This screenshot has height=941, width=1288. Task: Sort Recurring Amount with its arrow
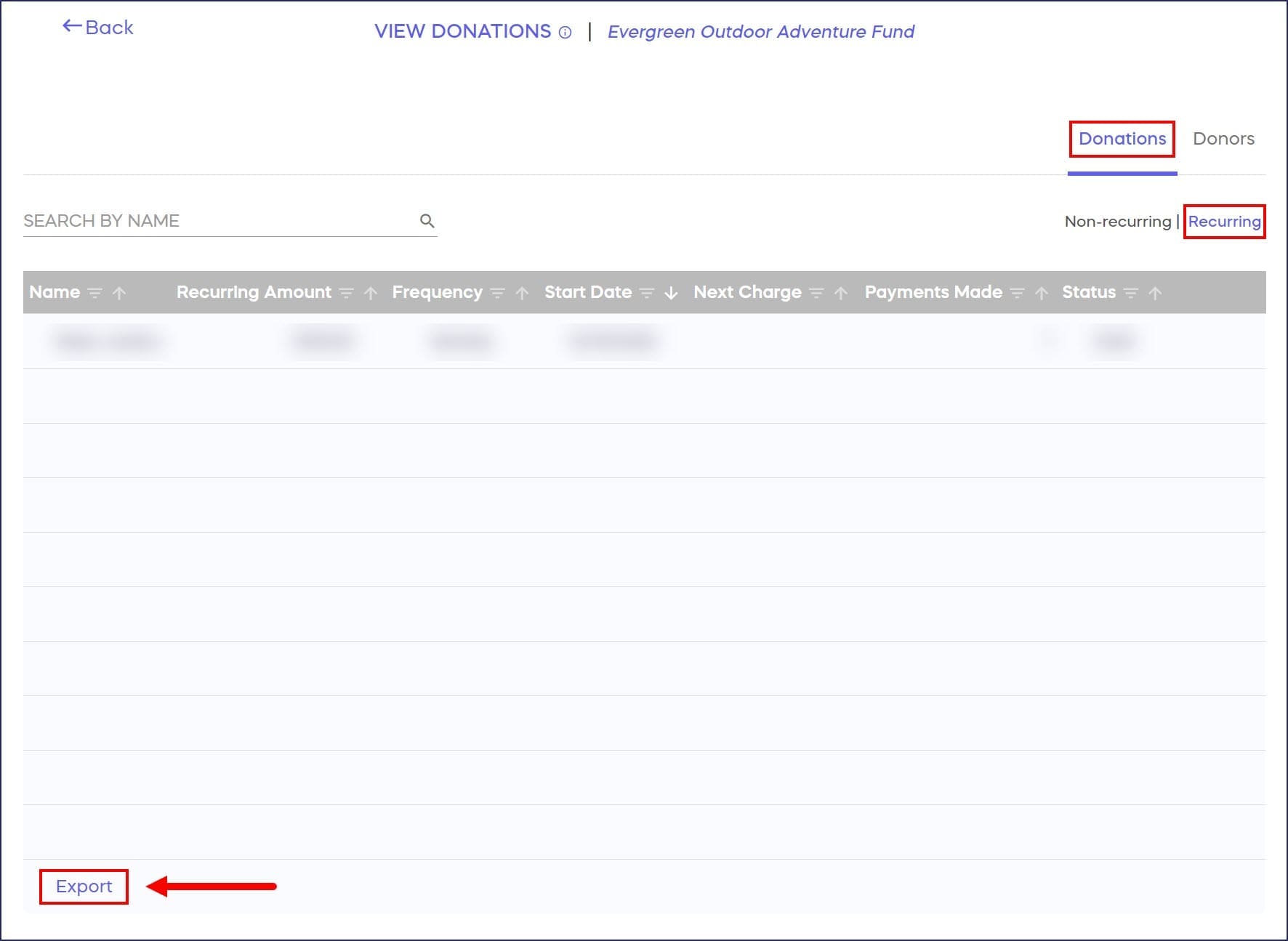(x=371, y=293)
